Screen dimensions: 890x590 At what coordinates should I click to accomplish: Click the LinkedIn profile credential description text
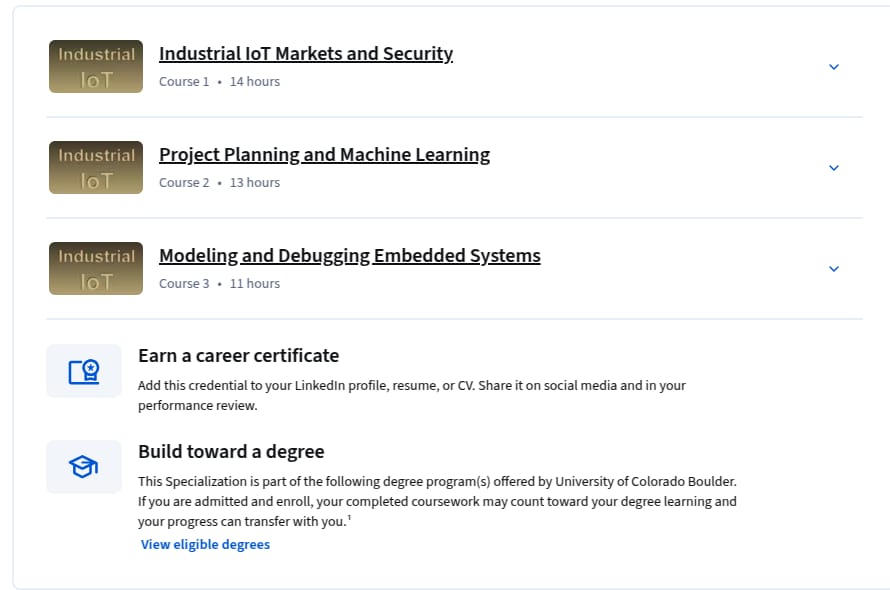coord(412,395)
